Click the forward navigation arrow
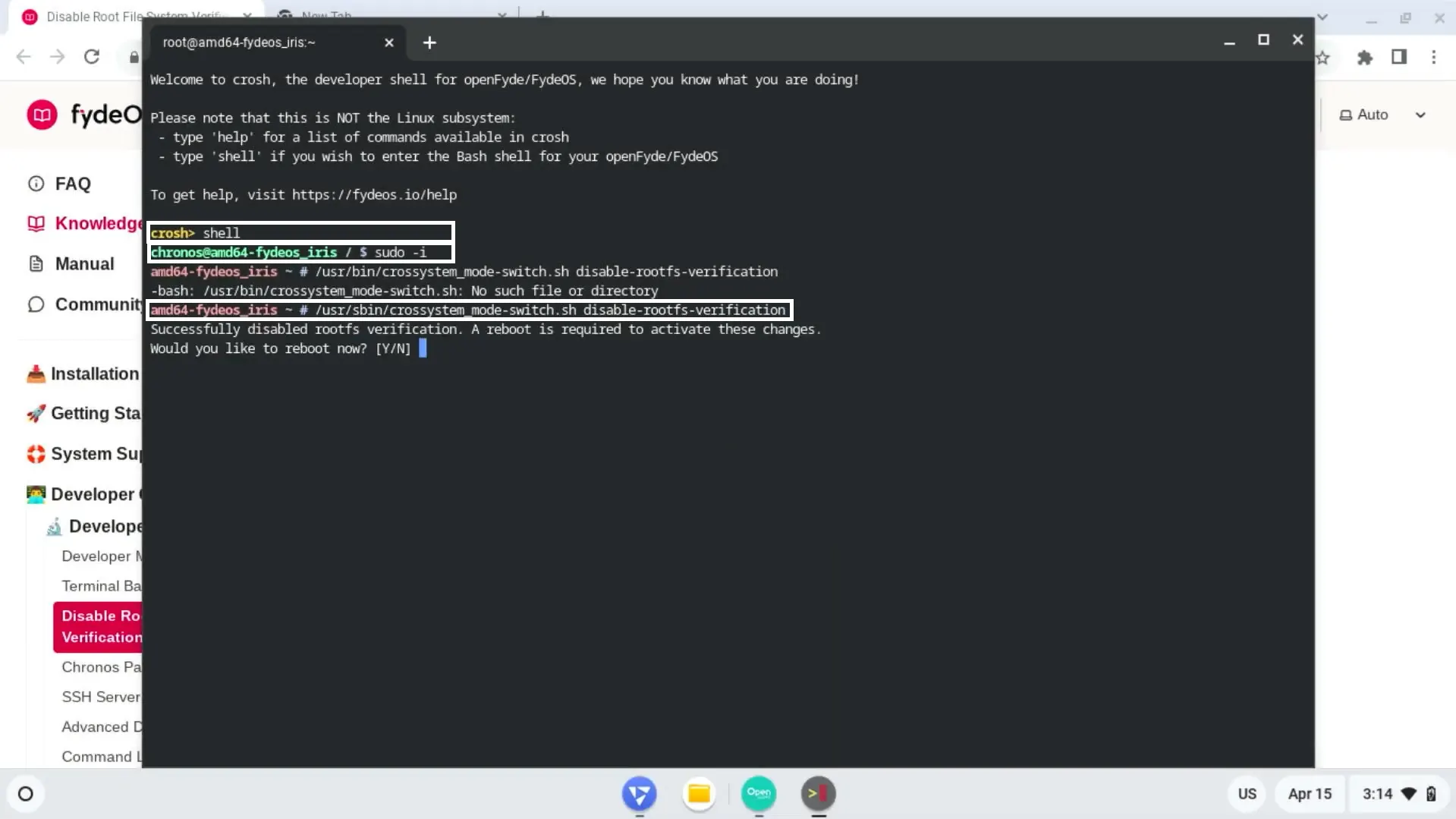Image resolution: width=1456 pixels, height=819 pixels. [58, 57]
